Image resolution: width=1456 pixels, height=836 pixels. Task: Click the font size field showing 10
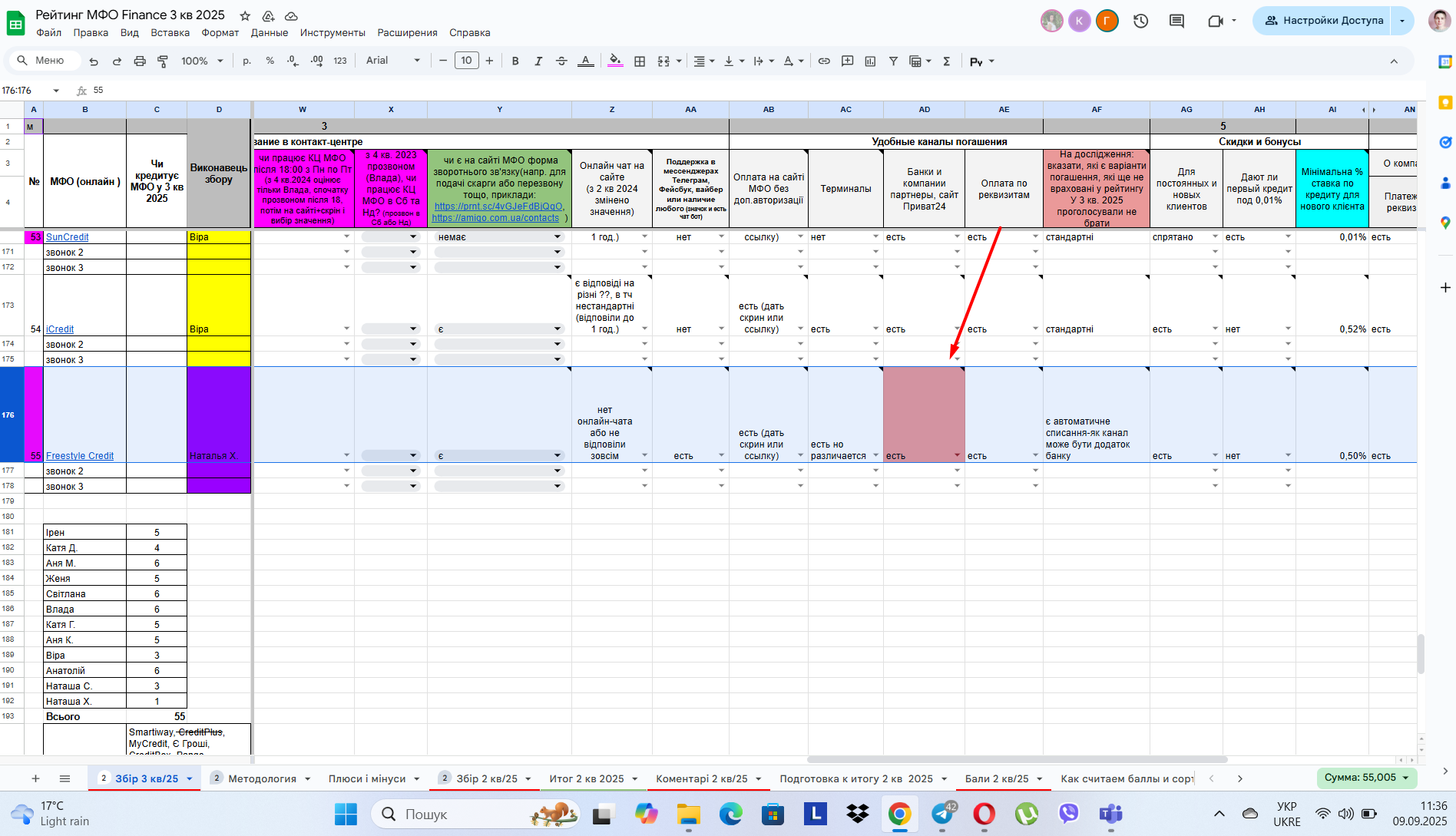point(466,61)
